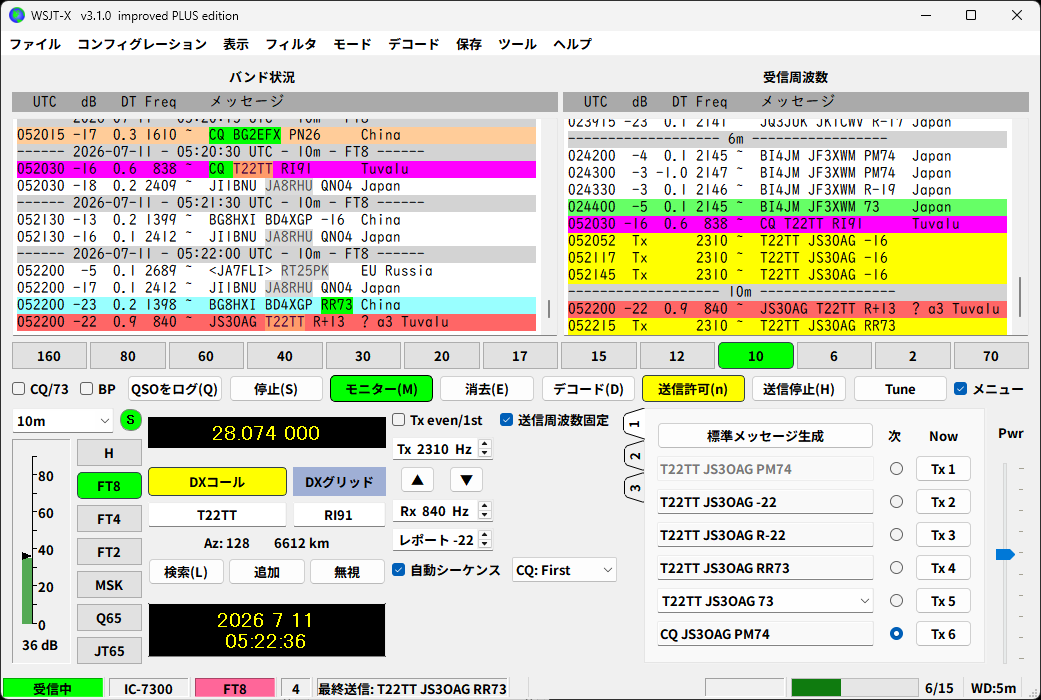
Task: Select the 40 meter band button
Action: (x=285, y=356)
